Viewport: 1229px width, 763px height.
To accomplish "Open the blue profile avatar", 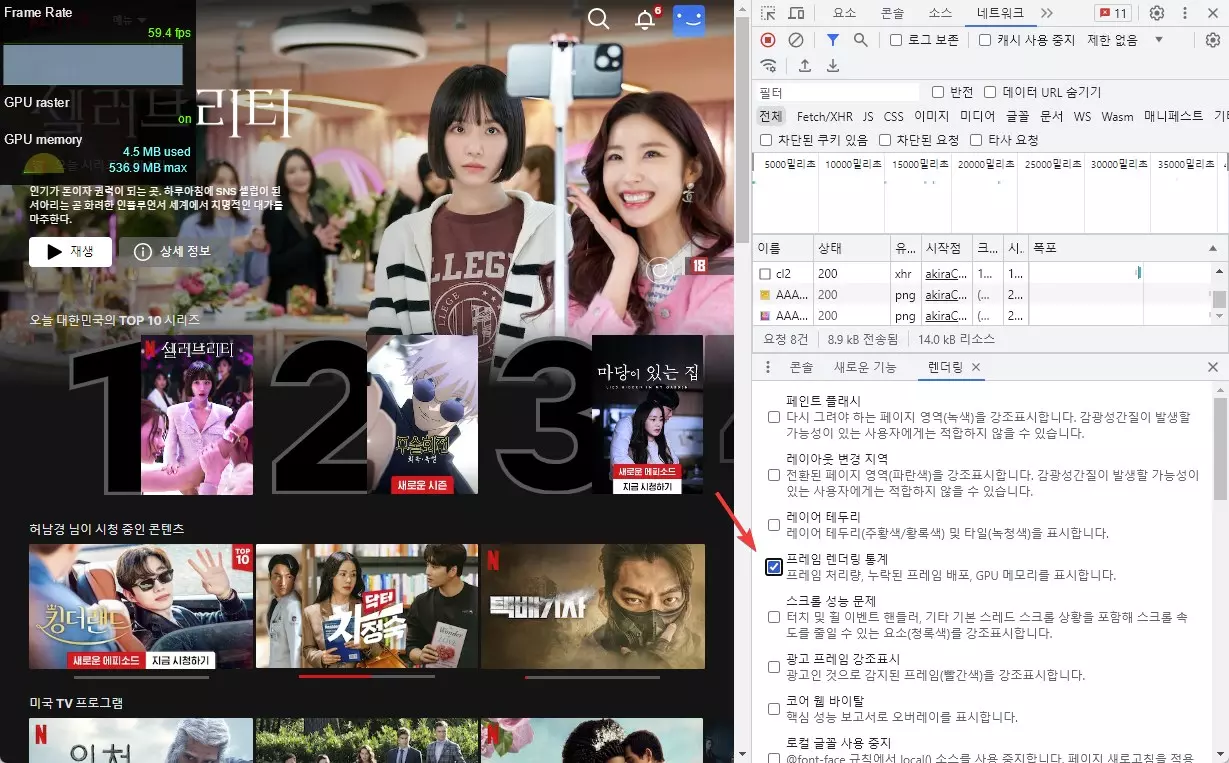I will pos(688,19).
